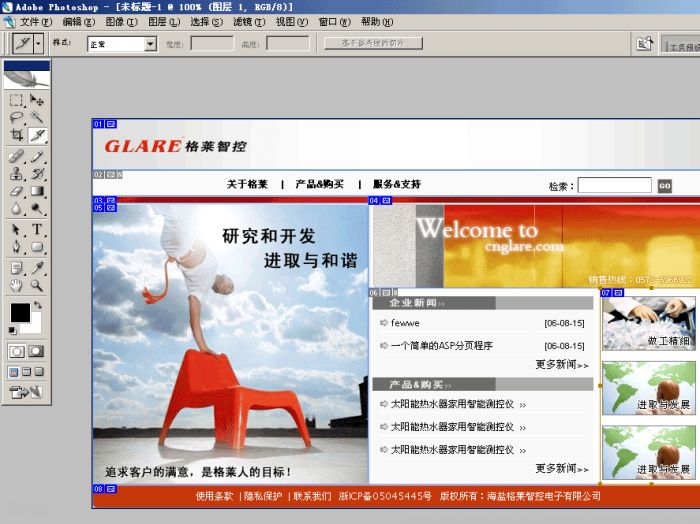The height and width of the screenshot is (524, 700).
Task: Open the 滤镜 (Filter) menu
Action: pyautogui.click(x=249, y=21)
